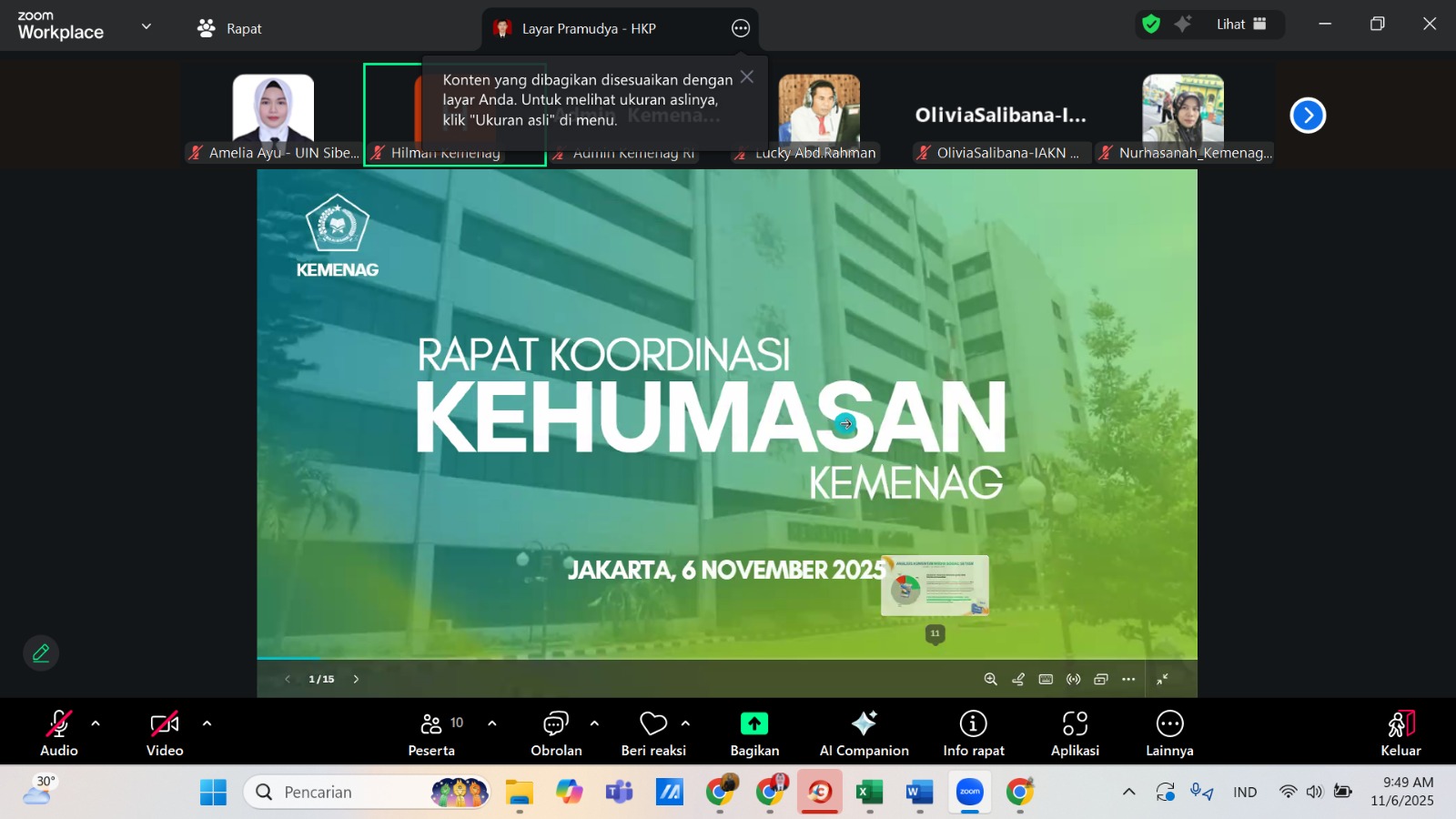Viewport: 1456px width, 819px height.
Task: Leave meeting with Keluar button
Action: 1400,733
